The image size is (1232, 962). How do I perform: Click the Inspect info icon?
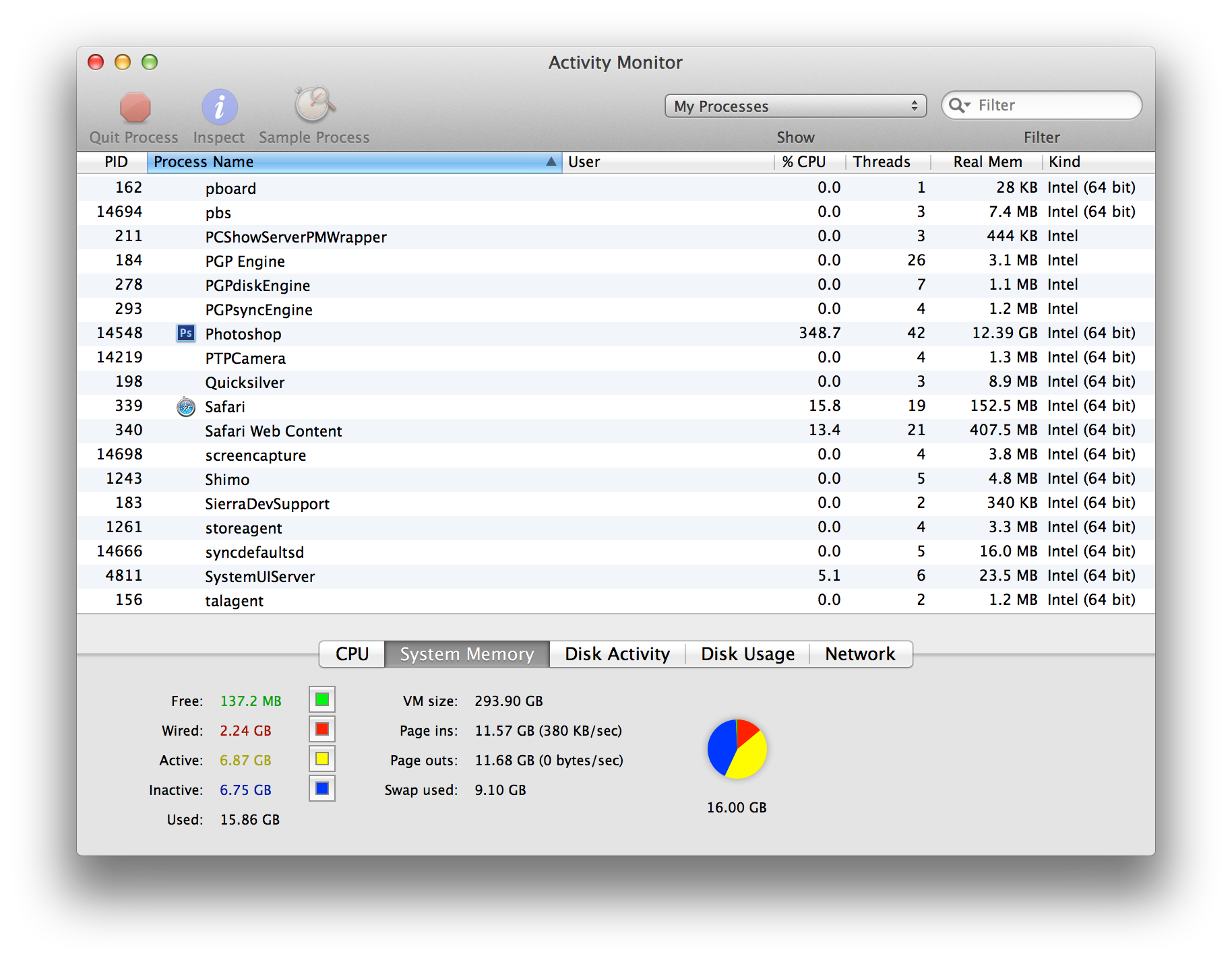point(220,107)
